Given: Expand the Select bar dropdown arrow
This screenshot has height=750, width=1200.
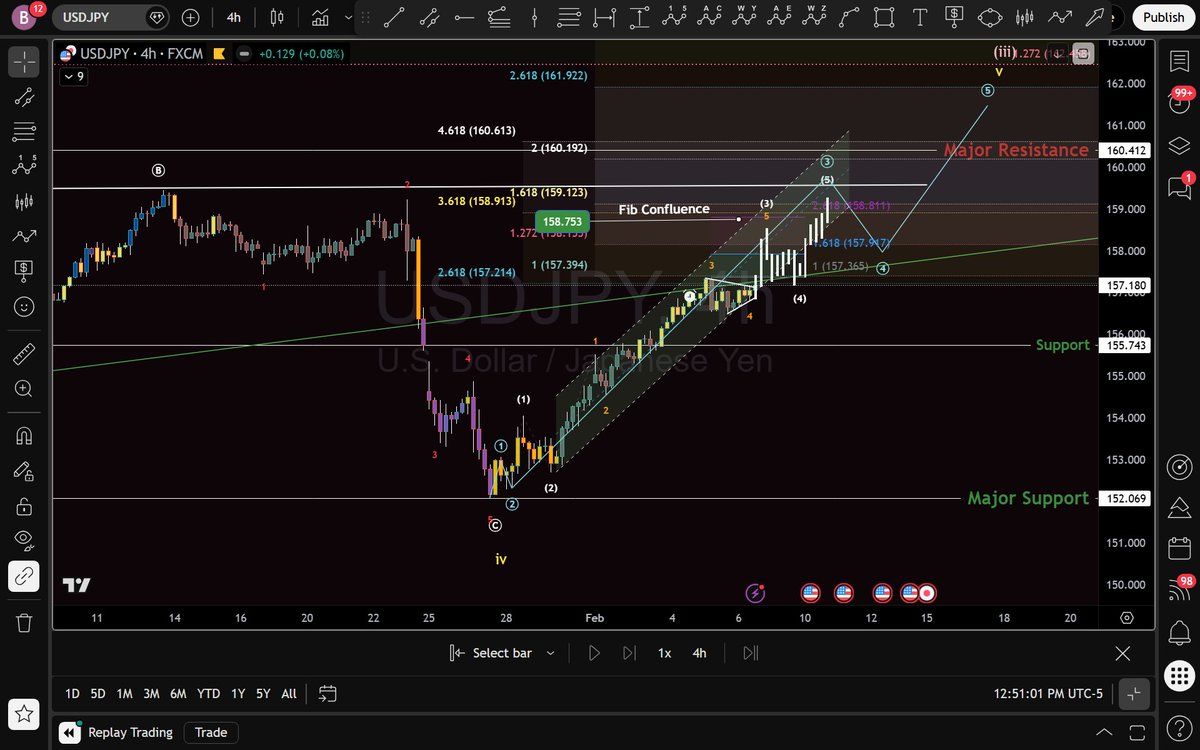Looking at the screenshot, I should (550, 653).
